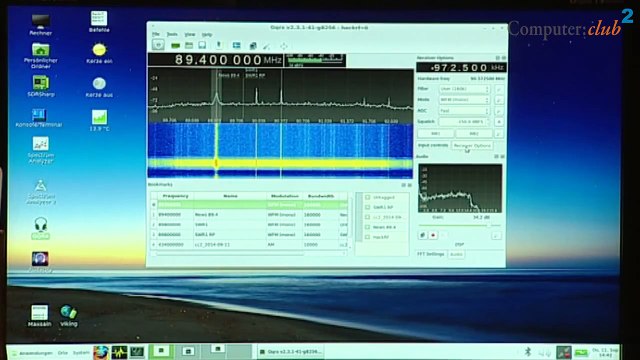Click the NB2 noise blanker button
The image size is (640, 360).
473,133
